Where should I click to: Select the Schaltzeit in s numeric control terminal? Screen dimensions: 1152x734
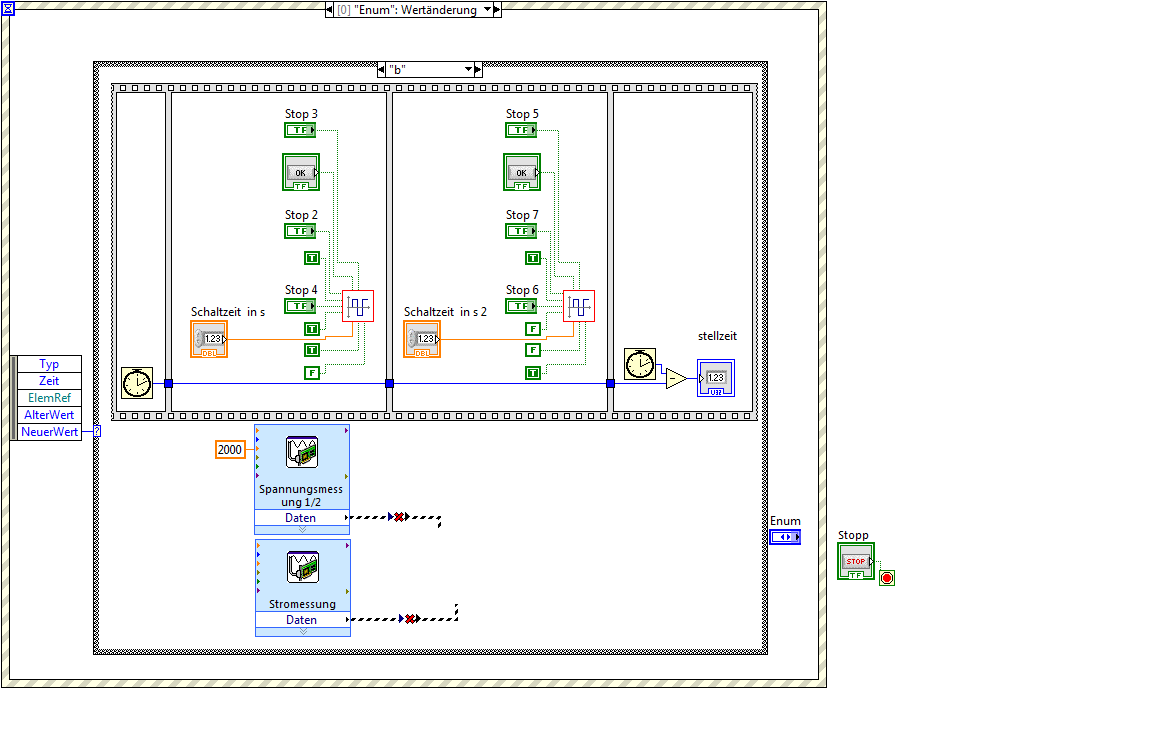point(209,339)
